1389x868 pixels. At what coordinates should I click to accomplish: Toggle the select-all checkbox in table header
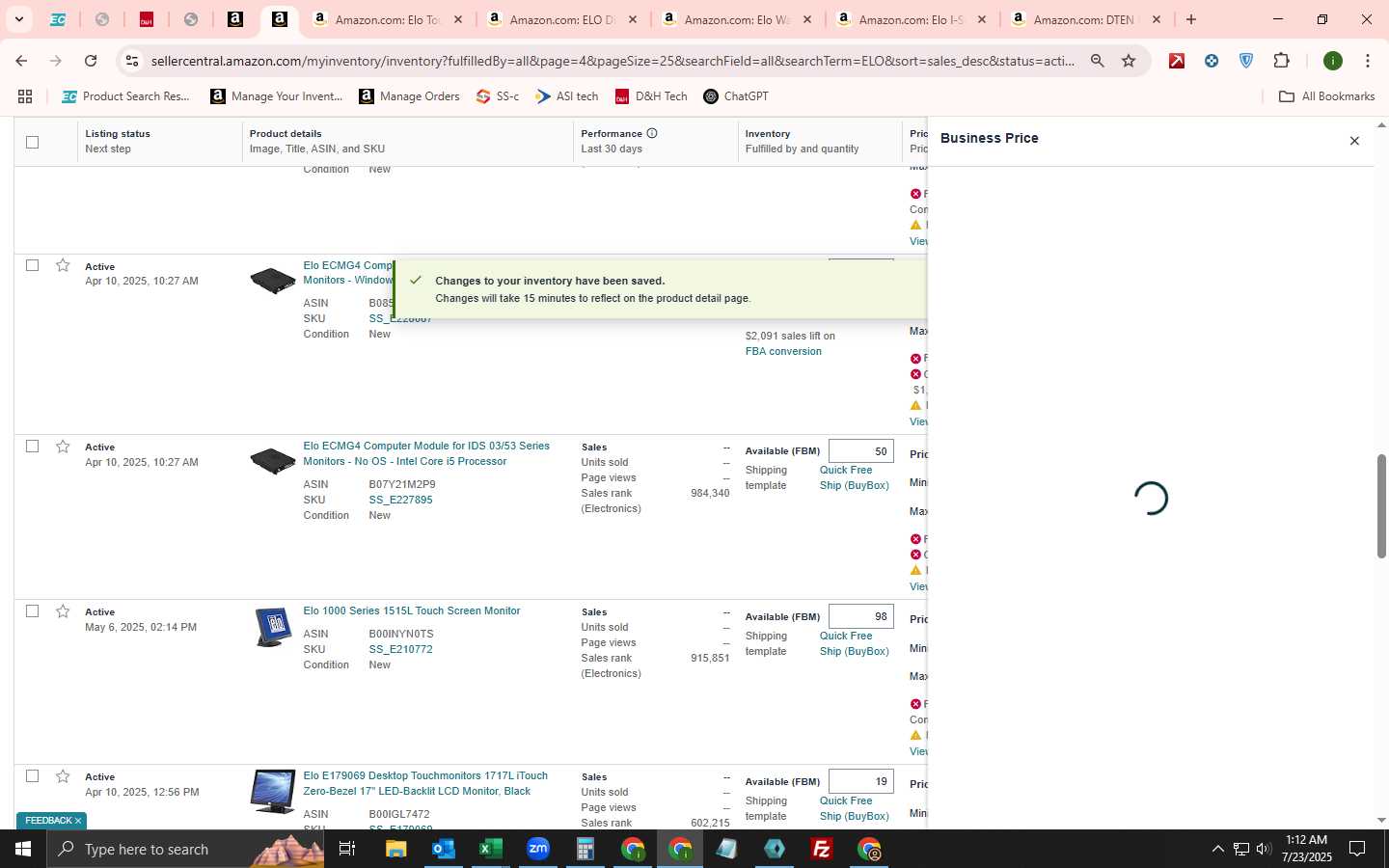tap(32, 142)
